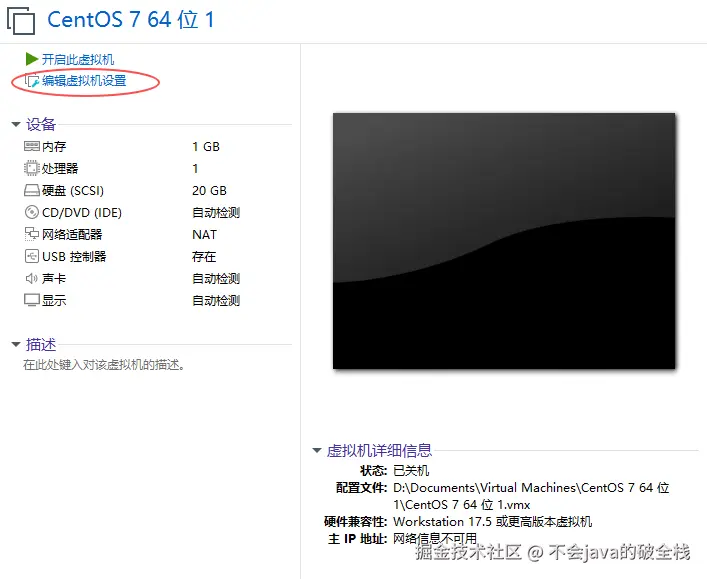Click the NAT network value
707x579 pixels.
tap(204, 234)
